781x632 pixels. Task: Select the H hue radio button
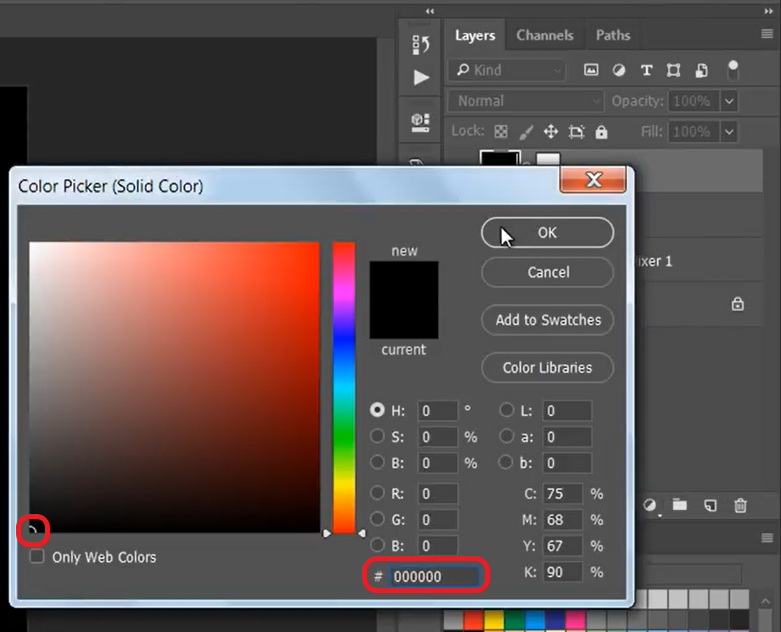click(x=378, y=410)
